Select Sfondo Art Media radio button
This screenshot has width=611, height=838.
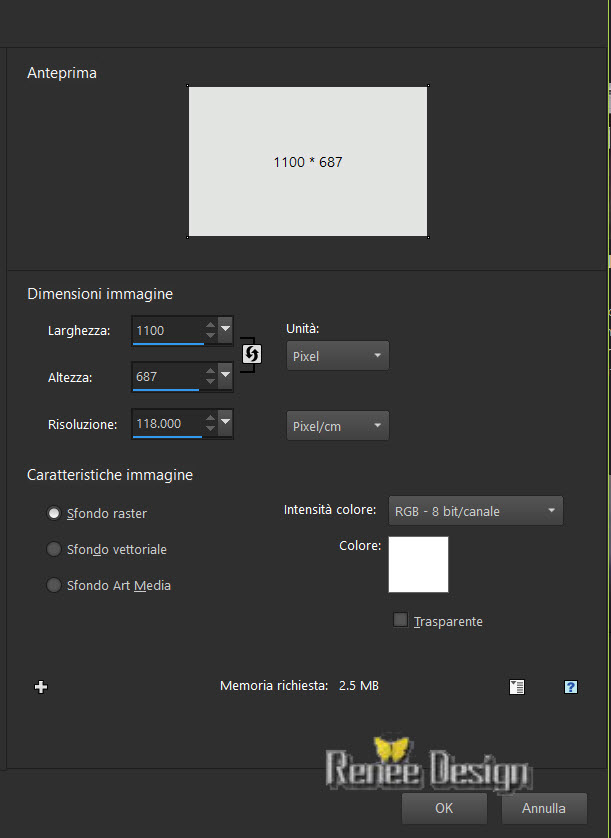point(53,585)
